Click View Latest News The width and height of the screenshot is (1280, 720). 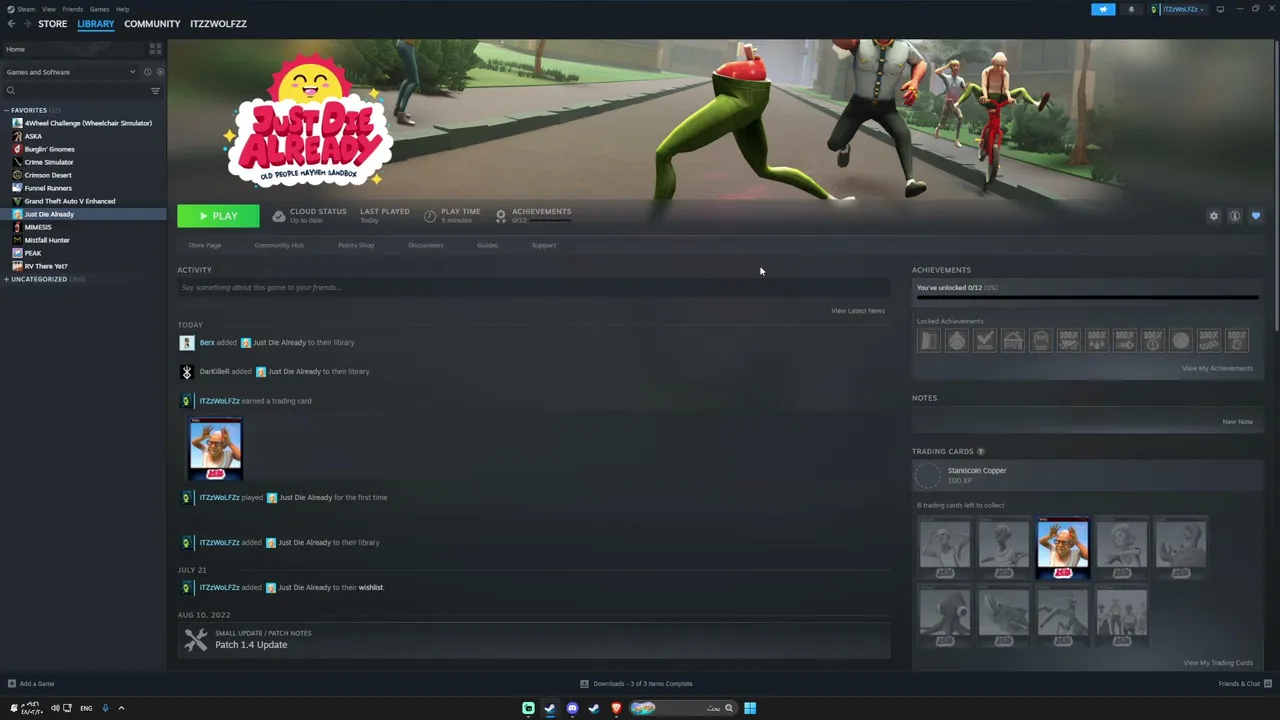[x=858, y=311]
